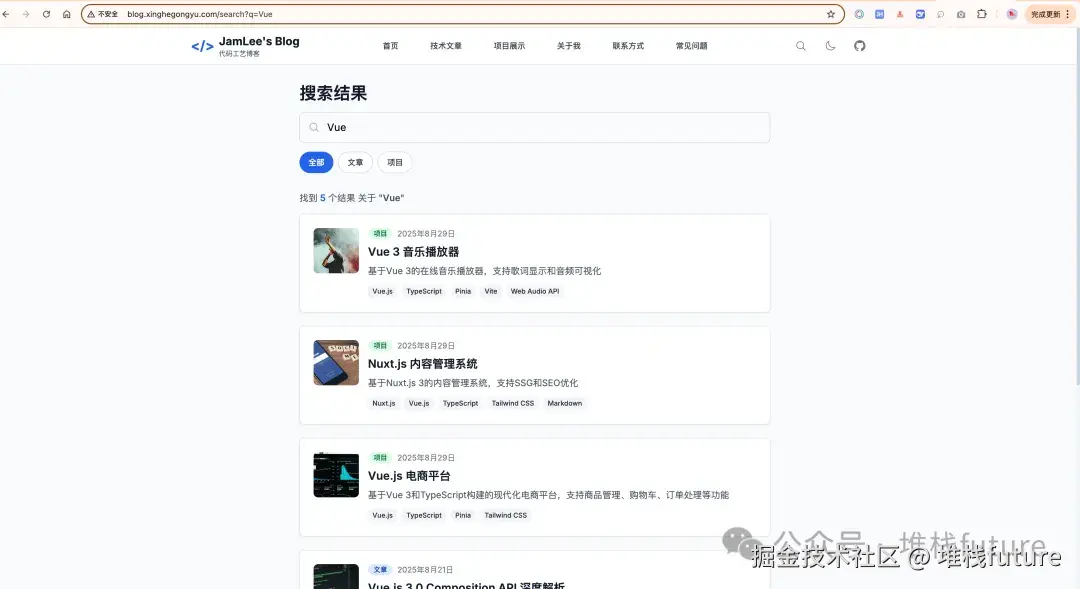Click the Vue.js 电商平台 thumbnail image

click(x=335, y=475)
